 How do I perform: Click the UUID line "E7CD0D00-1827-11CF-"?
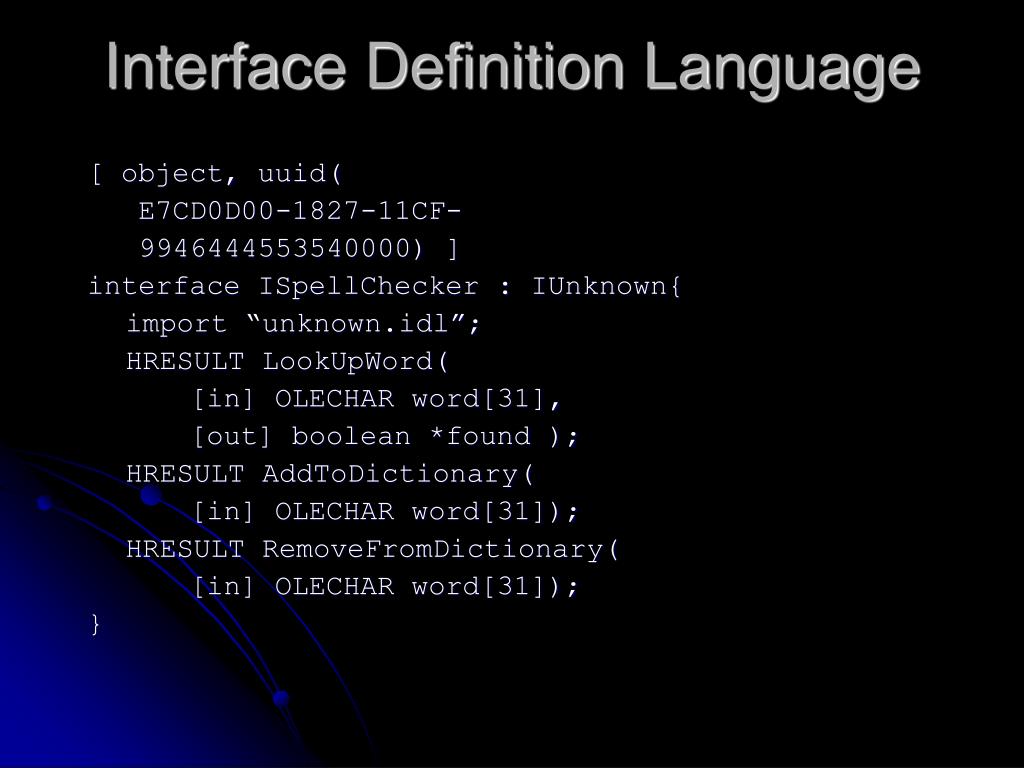click(300, 211)
